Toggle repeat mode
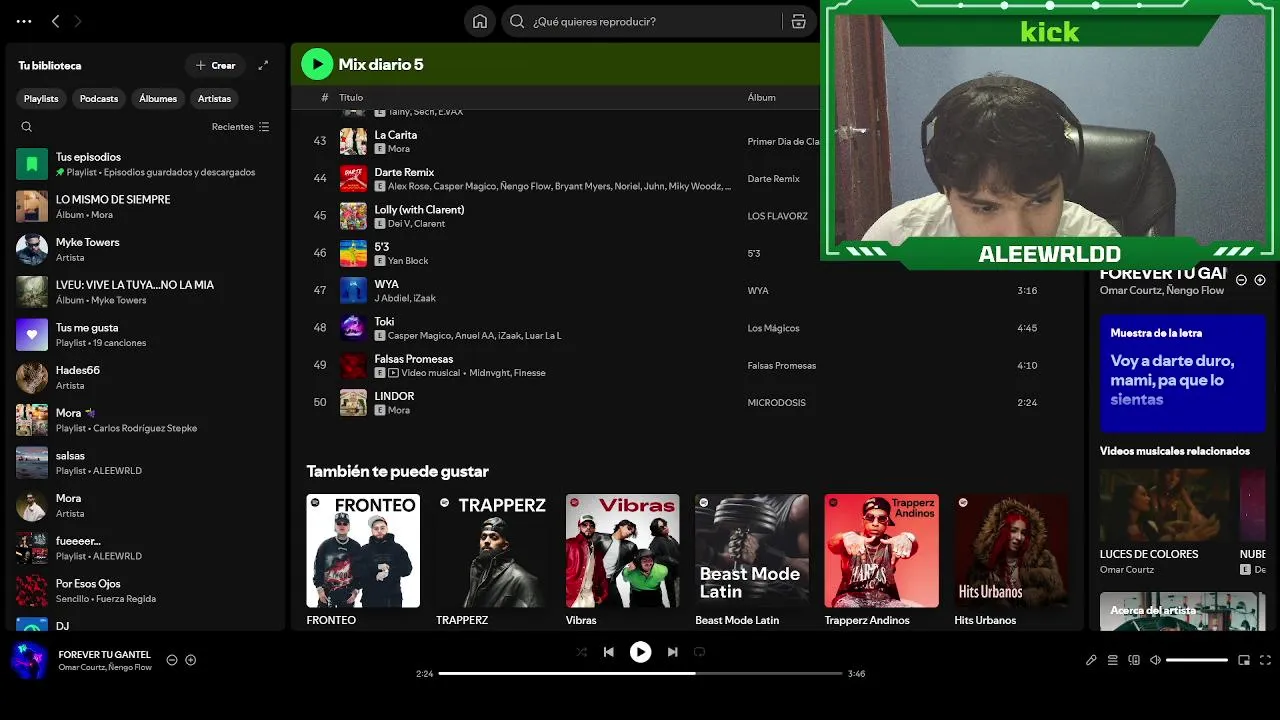Image resolution: width=1280 pixels, height=720 pixels. (x=699, y=652)
